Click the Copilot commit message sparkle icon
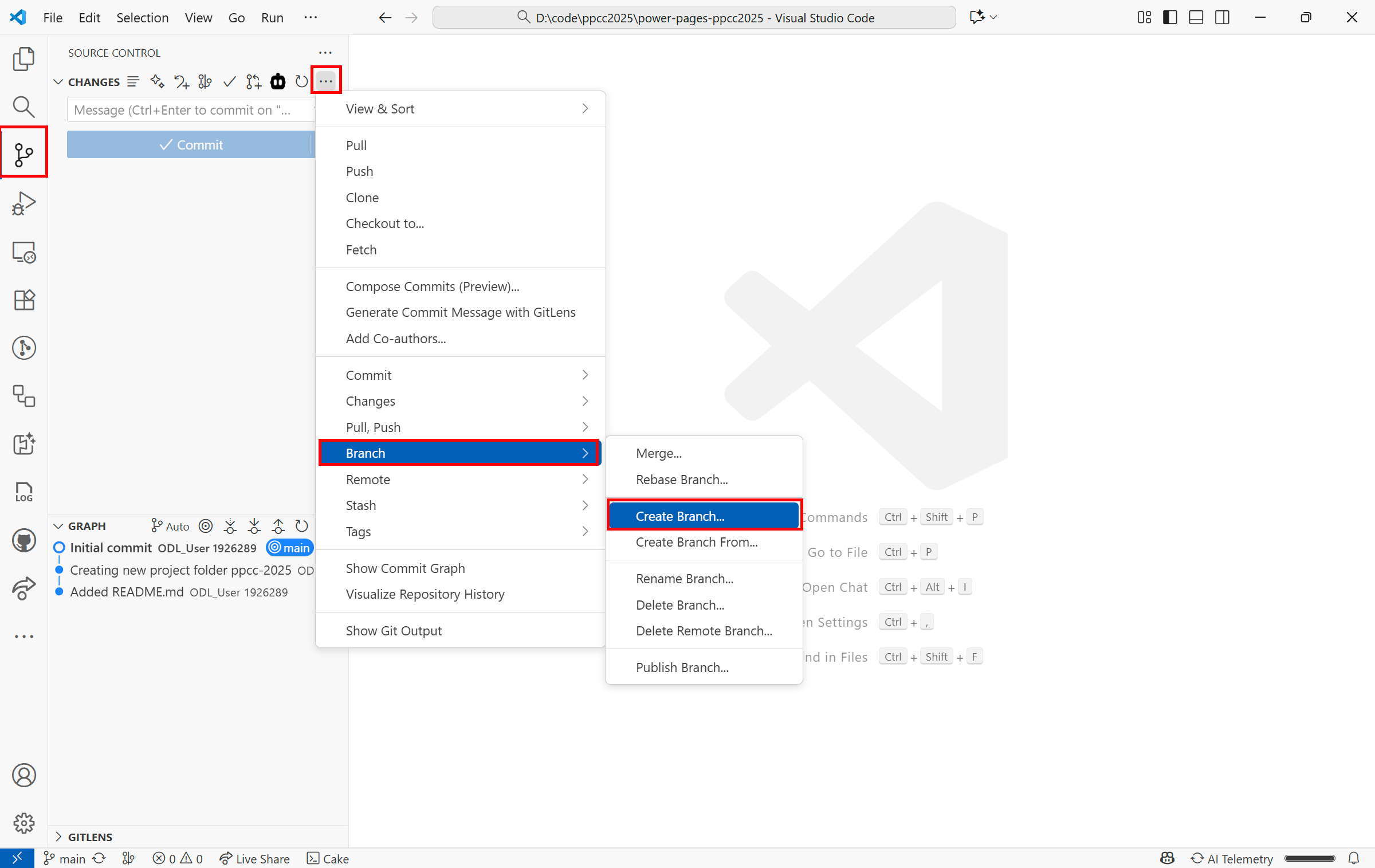1375x868 pixels. tap(157, 81)
